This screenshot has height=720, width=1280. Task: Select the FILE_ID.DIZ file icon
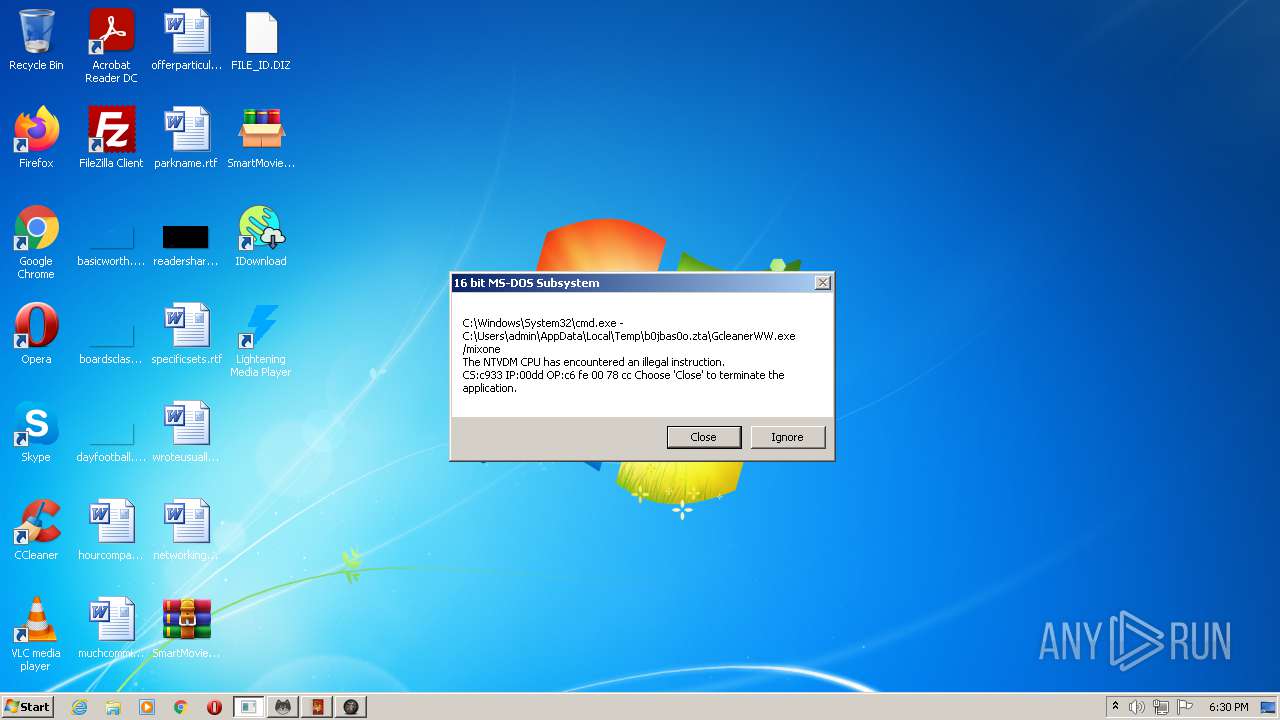click(261, 41)
